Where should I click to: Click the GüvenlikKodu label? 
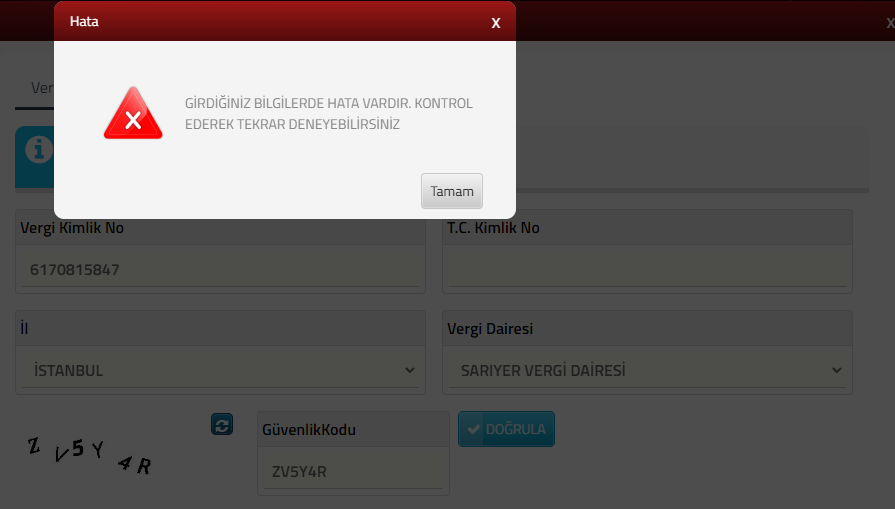[x=309, y=430]
